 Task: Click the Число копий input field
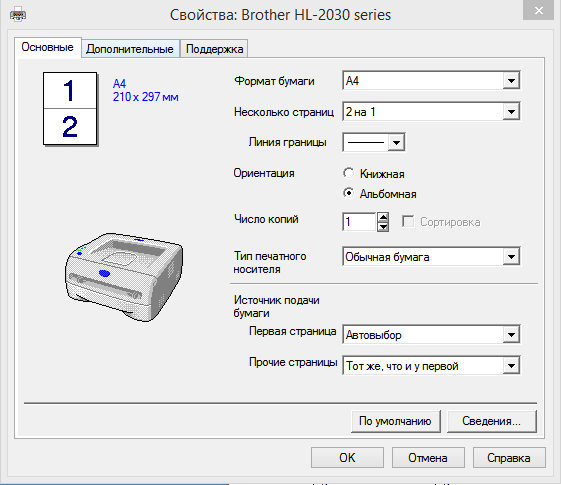coord(359,222)
